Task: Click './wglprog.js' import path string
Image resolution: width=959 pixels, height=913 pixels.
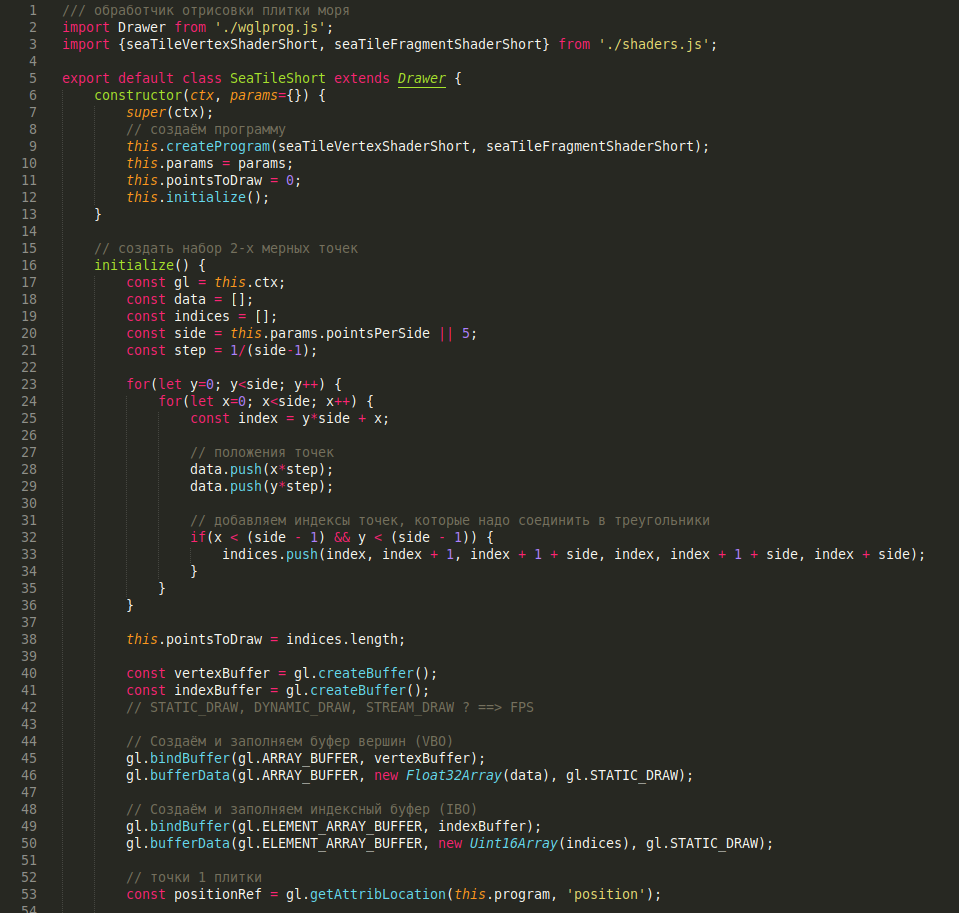Action: 272,28
